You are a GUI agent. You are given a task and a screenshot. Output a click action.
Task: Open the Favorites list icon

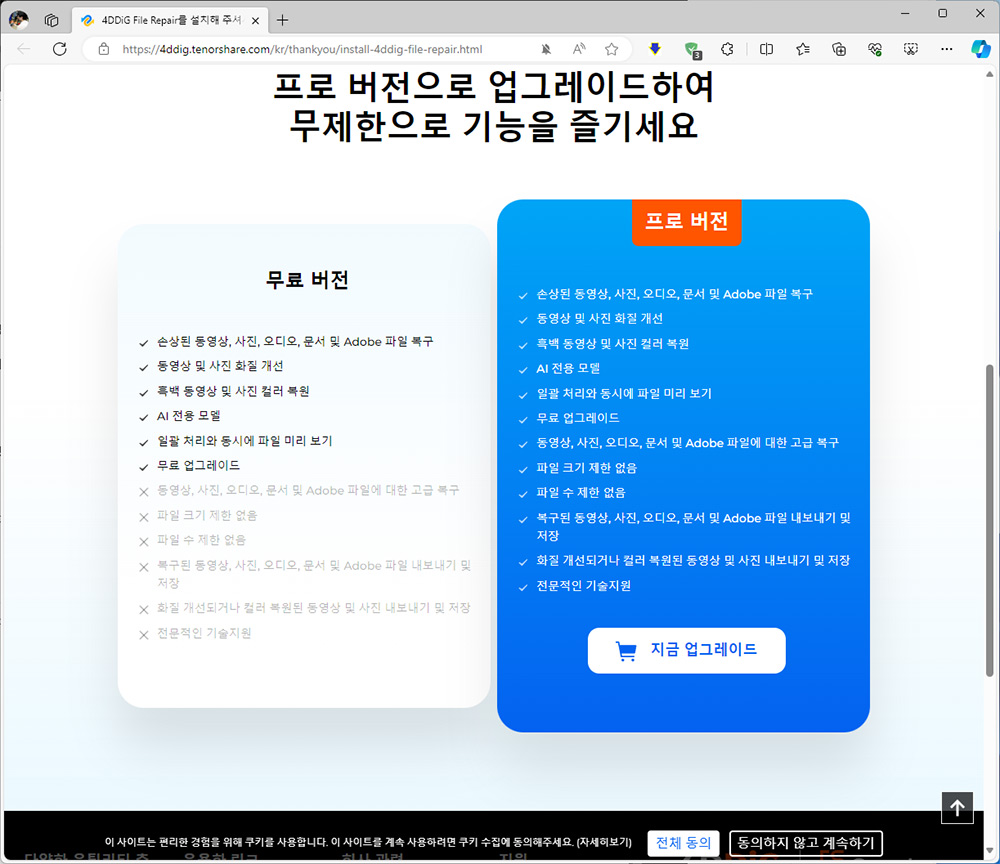[x=803, y=49]
